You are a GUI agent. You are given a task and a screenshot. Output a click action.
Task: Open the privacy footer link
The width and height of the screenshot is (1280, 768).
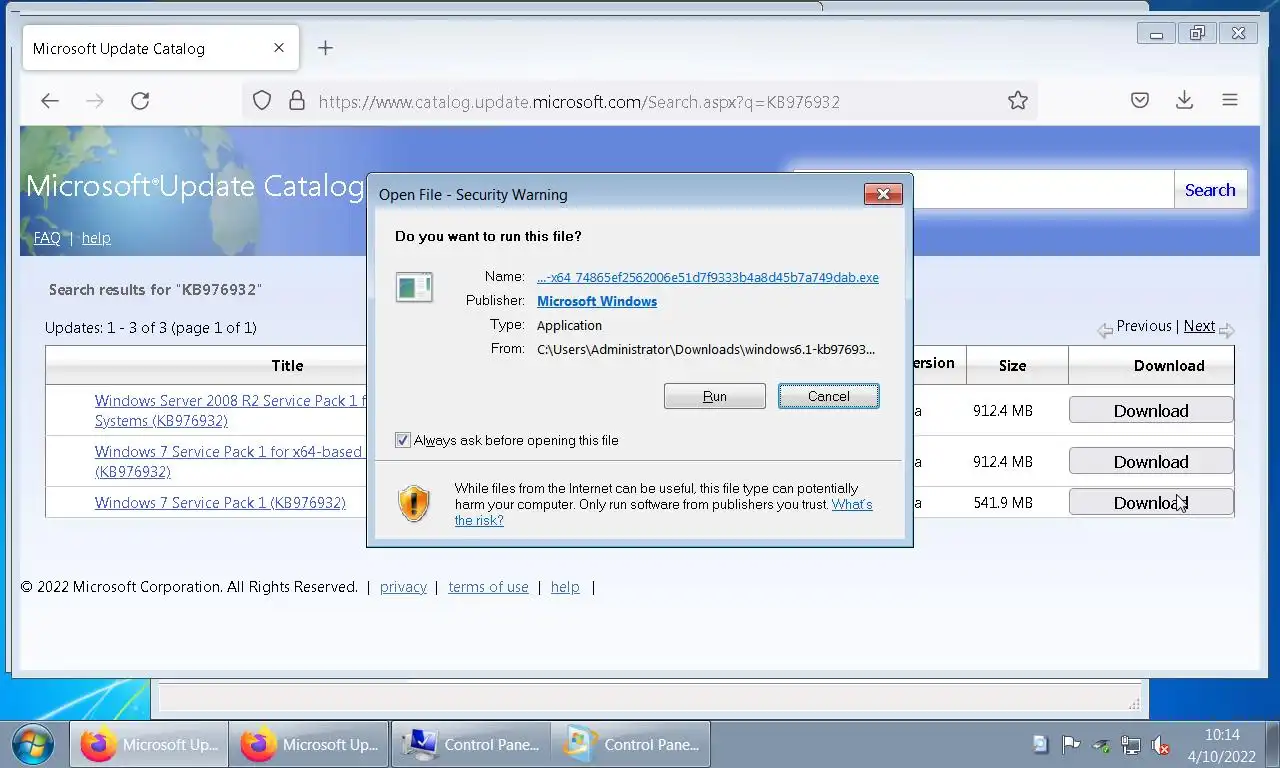coord(403,587)
